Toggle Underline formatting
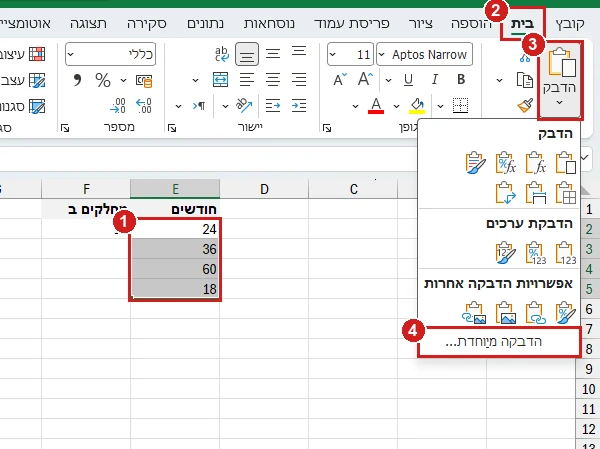Viewport: 600px width, 449px height. point(408,80)
